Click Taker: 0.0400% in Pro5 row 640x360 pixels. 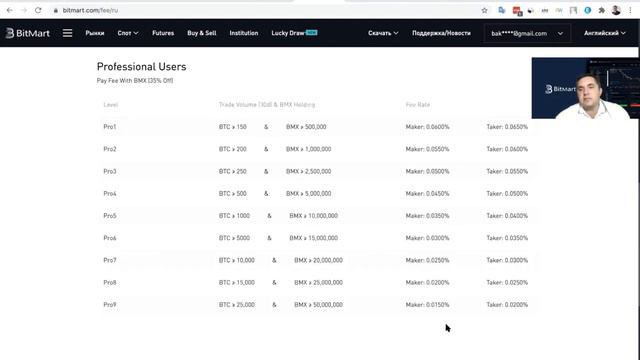(x=507, y=216)
